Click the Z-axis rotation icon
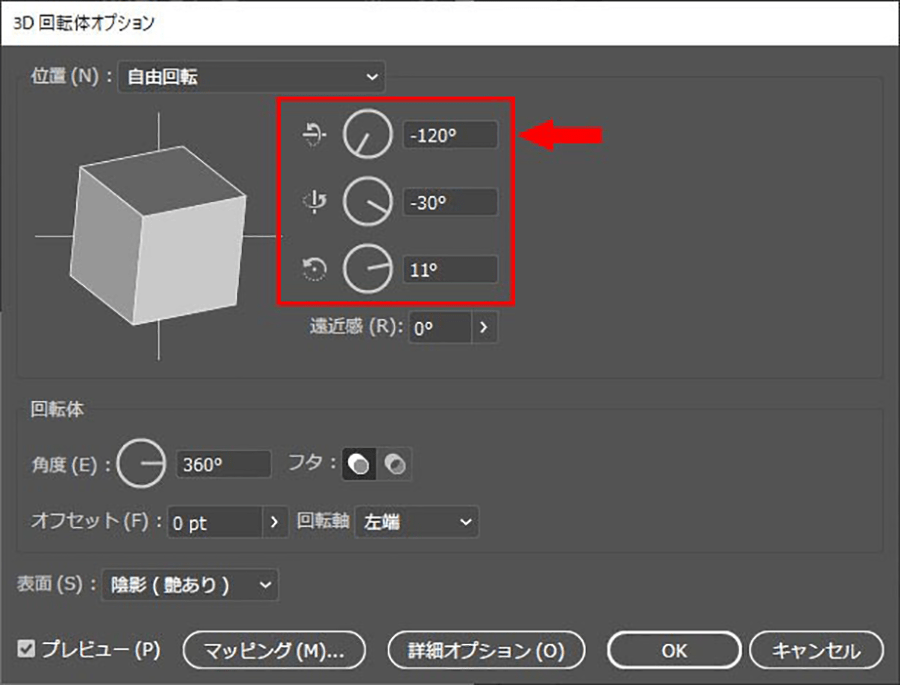The image size is (900, 685). pos(314,269)
